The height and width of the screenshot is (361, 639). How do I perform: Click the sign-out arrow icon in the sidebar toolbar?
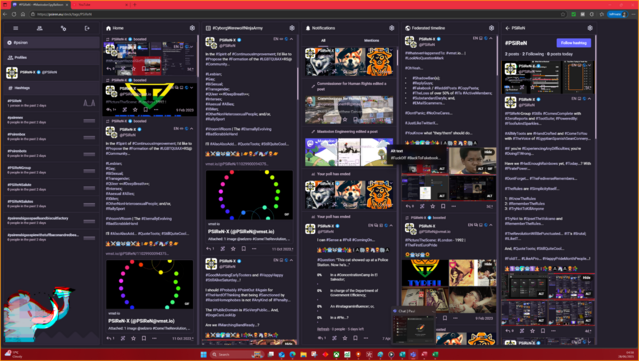[87, 29]
